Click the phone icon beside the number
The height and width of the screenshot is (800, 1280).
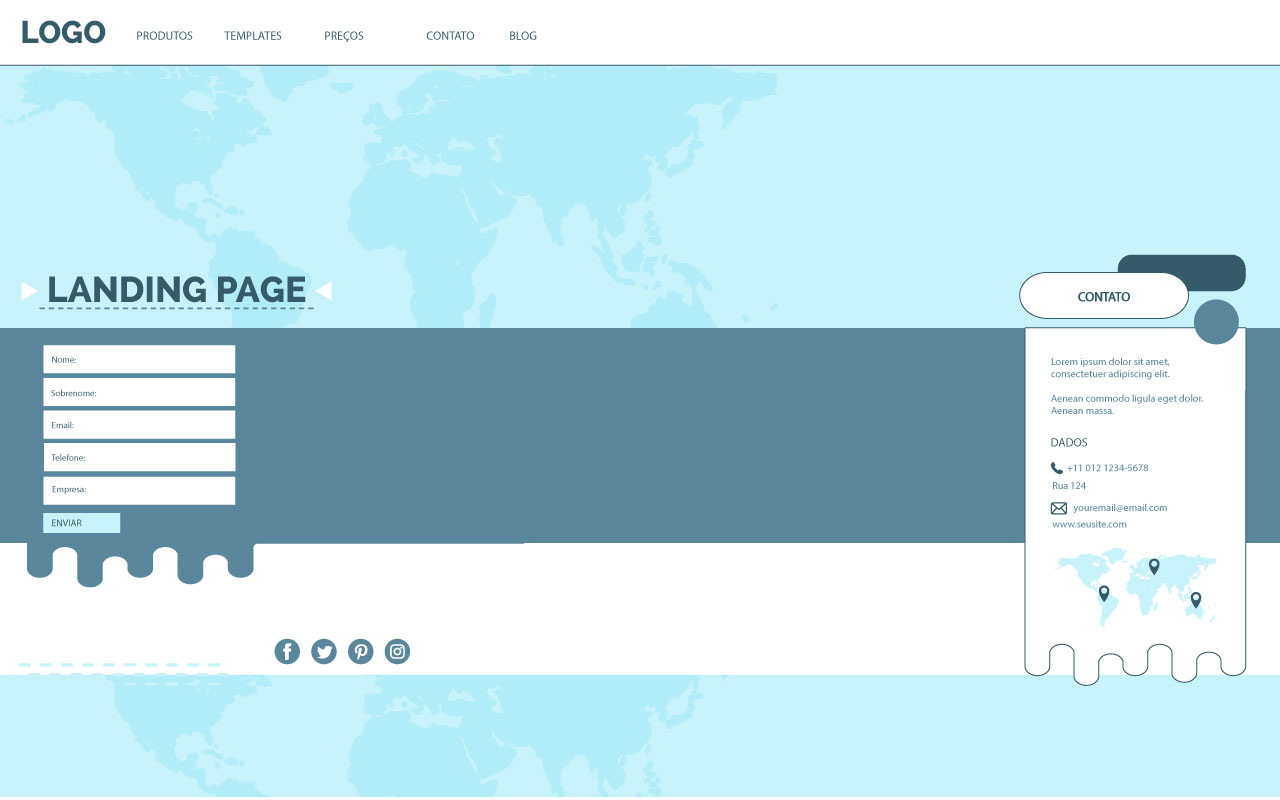[1057, 468]
